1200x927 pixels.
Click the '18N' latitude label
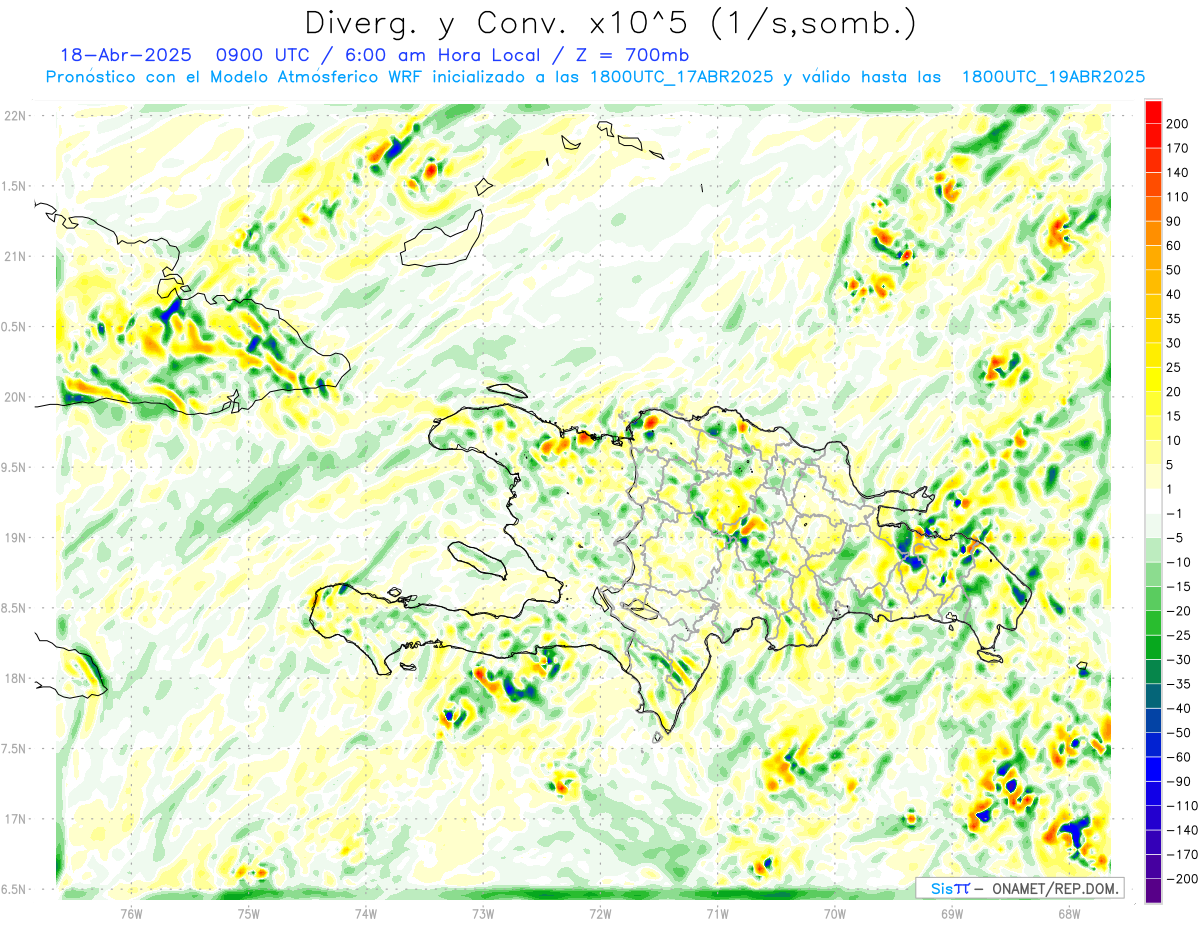click(16, 678)
